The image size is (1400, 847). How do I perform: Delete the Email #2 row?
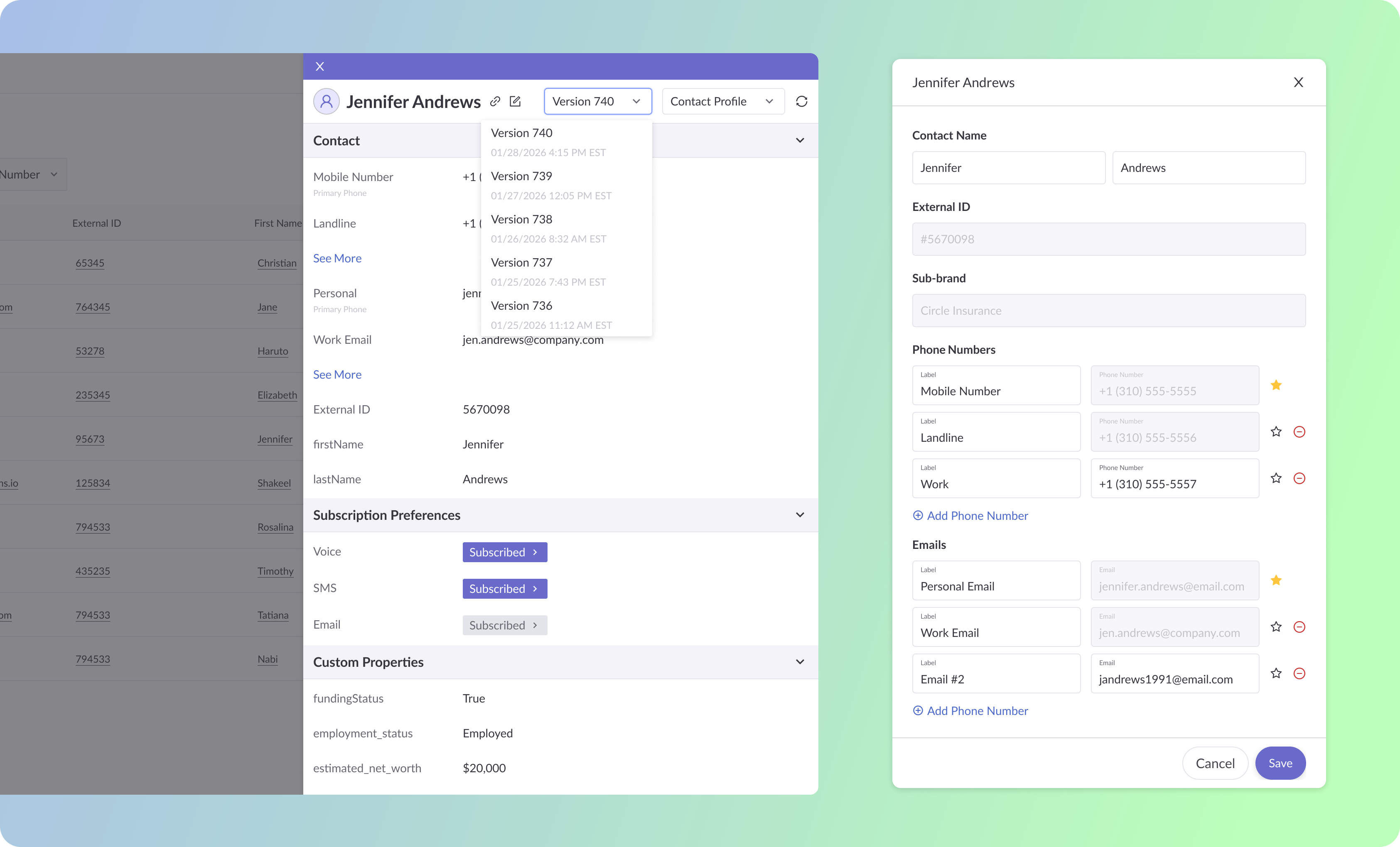tap(1299, 673)
